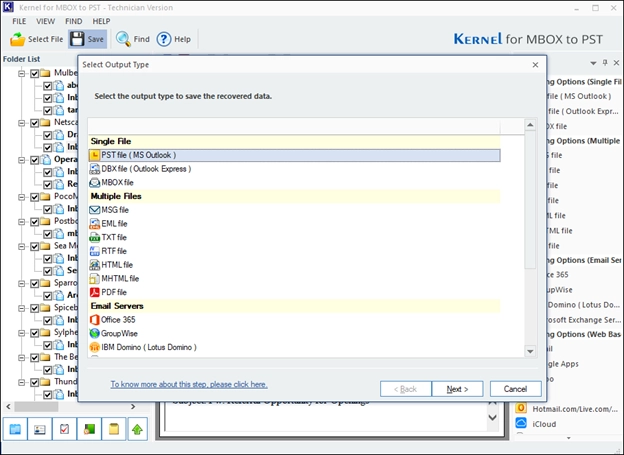624x455 pixels.
Task: Open the HELP menu
Action: 101,21
